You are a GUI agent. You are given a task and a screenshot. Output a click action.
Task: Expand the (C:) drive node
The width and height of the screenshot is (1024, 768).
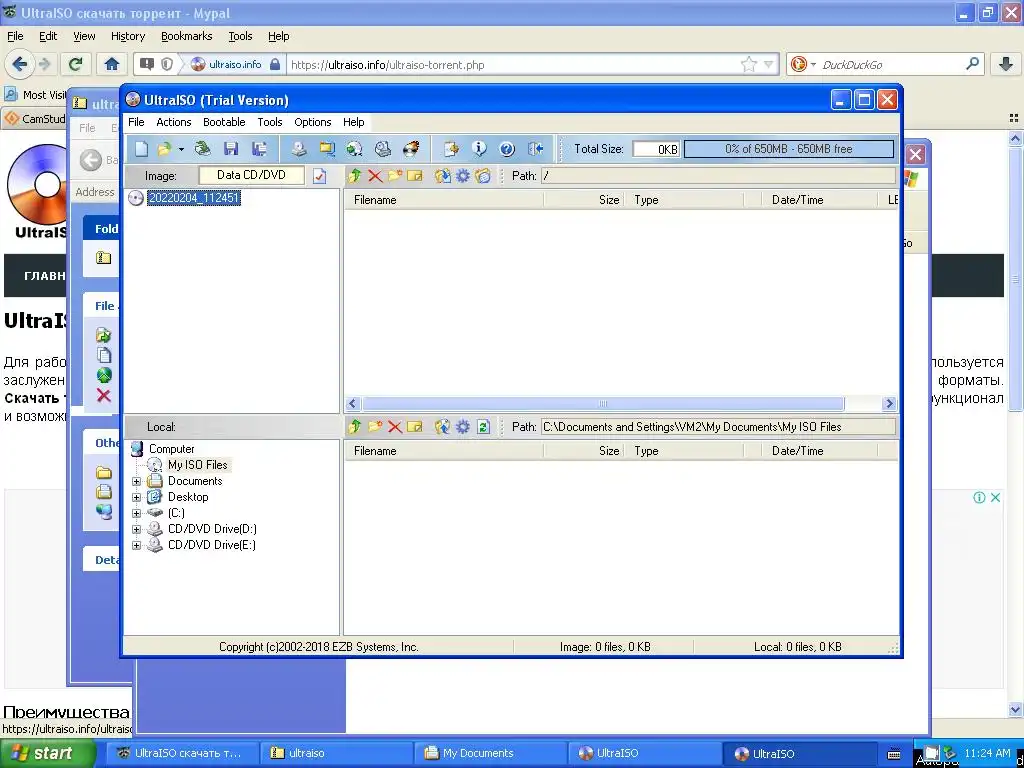click(x=136, y=513)
